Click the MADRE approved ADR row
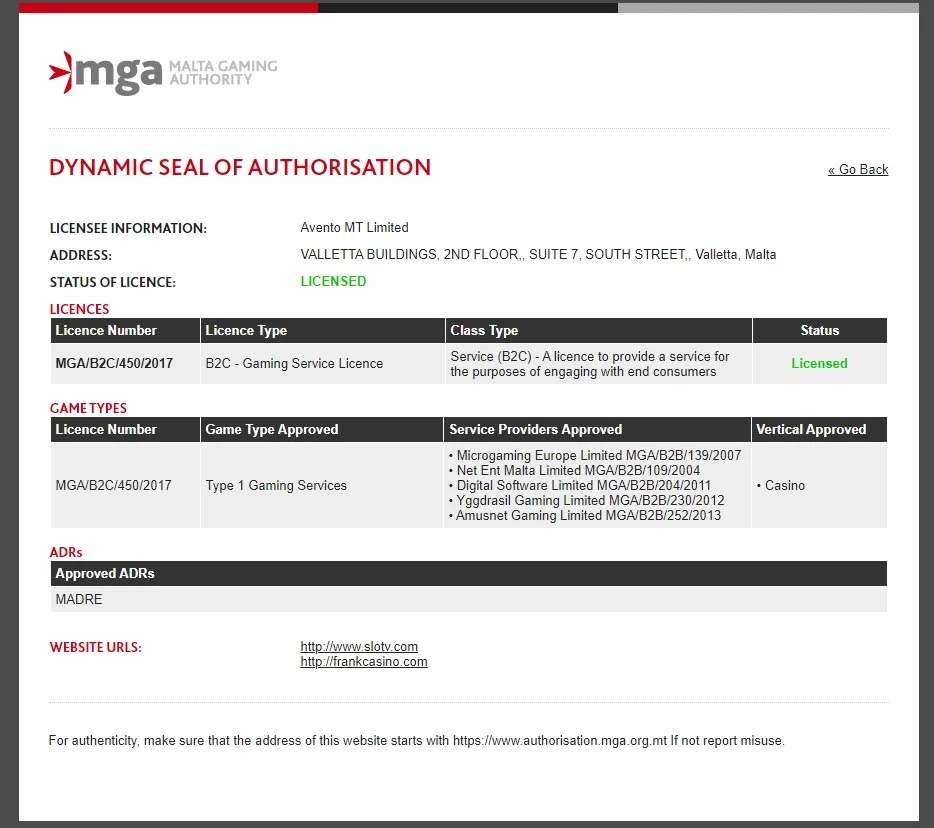This screenshot has height=828, width=934. (x=469, y=599)
